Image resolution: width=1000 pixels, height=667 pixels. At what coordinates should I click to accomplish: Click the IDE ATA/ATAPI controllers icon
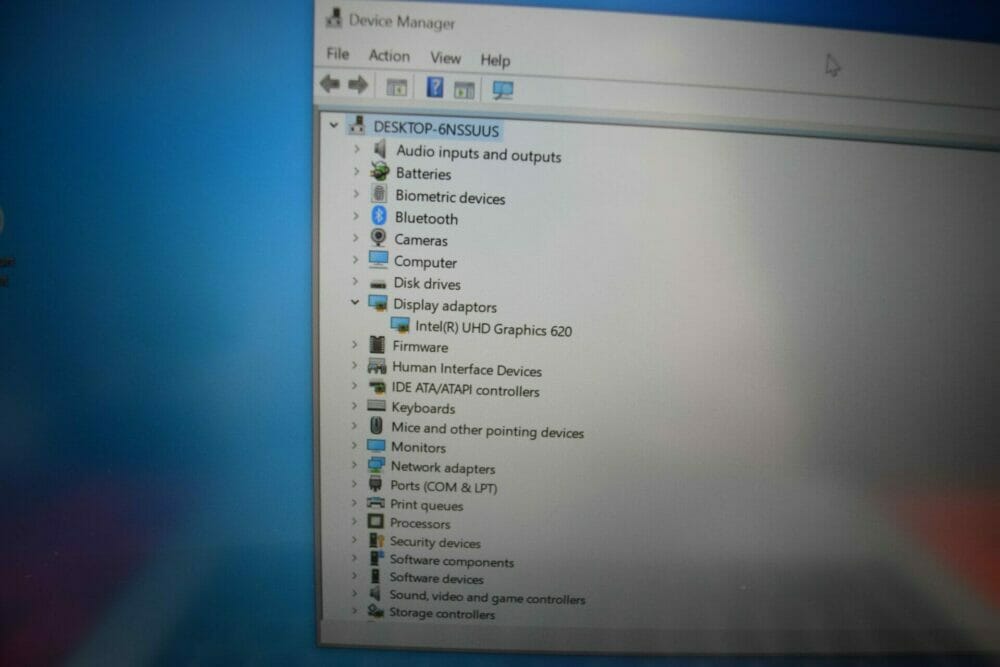click(x=377, y=386)
